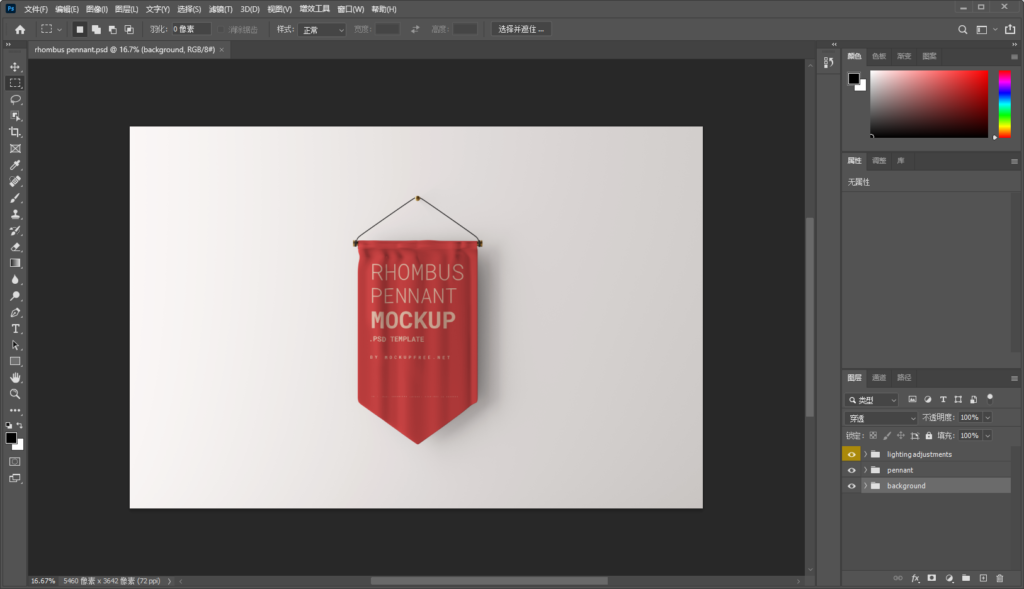1024x589 pixels.
Task: Select the Eraser tool
Action: pyautogui.click(x=15, y=246)
